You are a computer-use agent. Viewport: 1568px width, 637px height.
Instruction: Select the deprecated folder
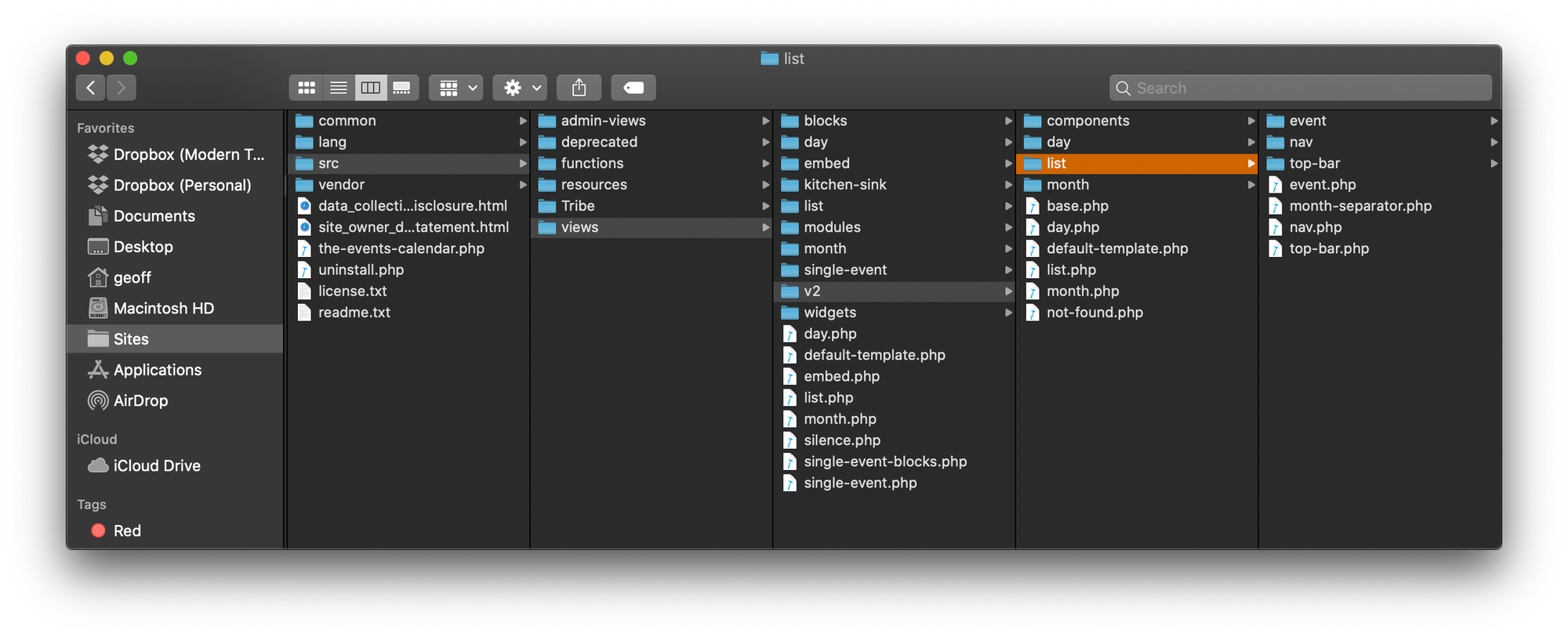tap(652, 142)
